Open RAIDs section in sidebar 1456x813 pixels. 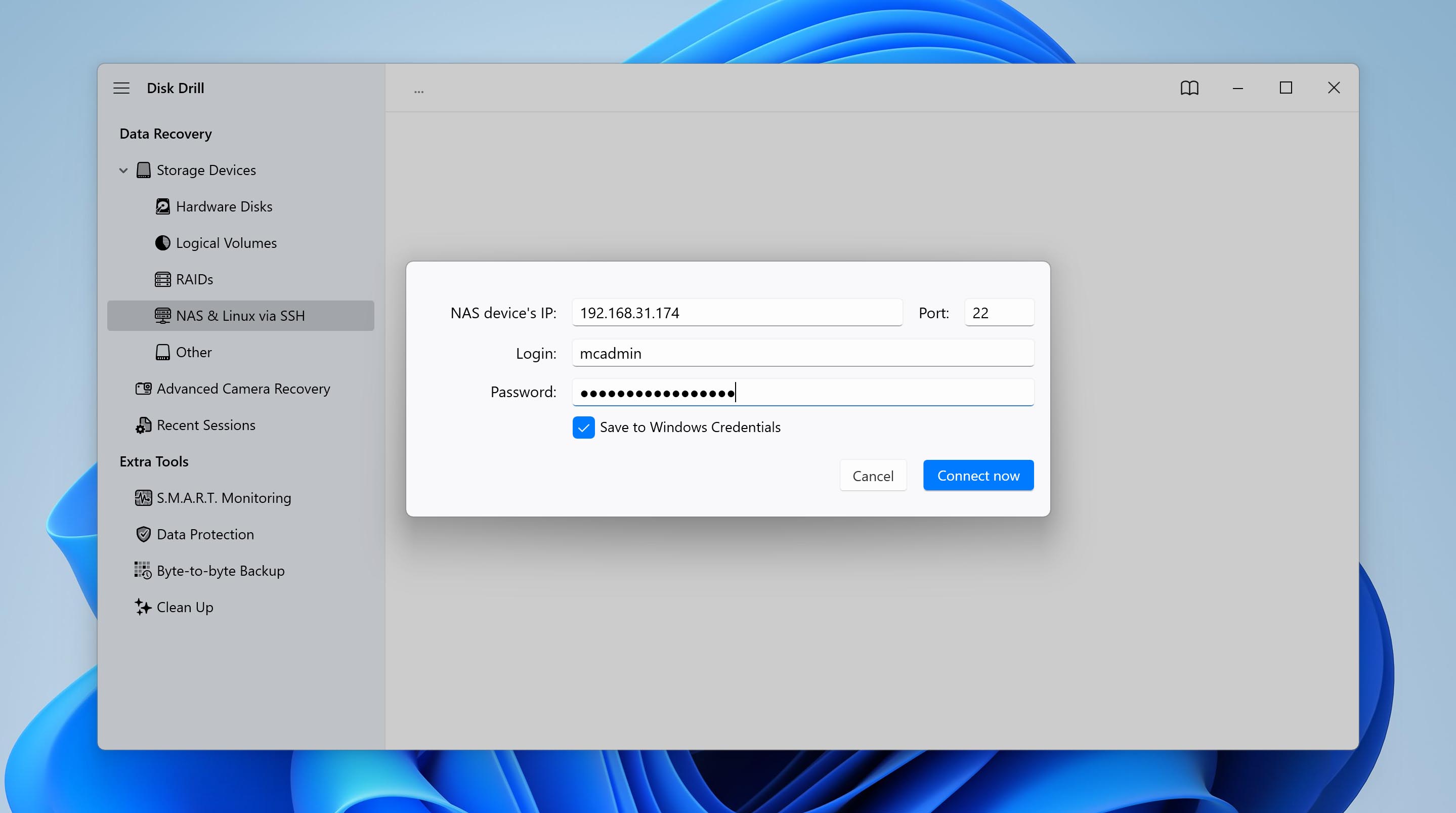tap(241, 279)
